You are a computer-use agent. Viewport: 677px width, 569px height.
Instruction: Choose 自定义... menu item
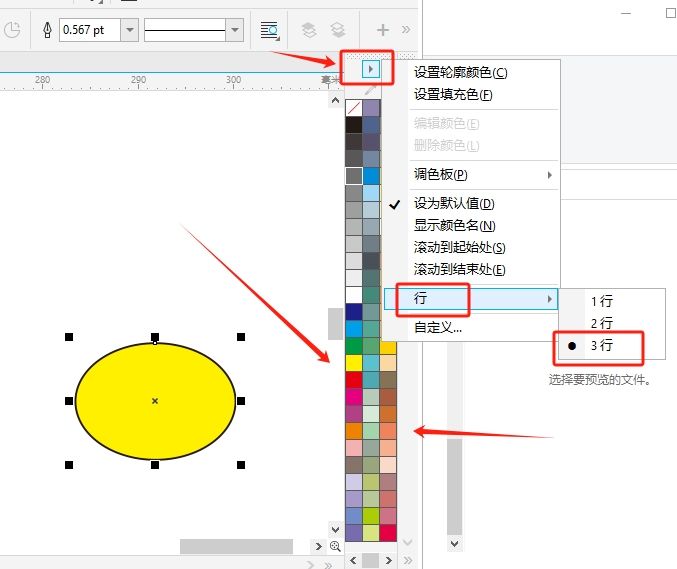pos(437,328)
